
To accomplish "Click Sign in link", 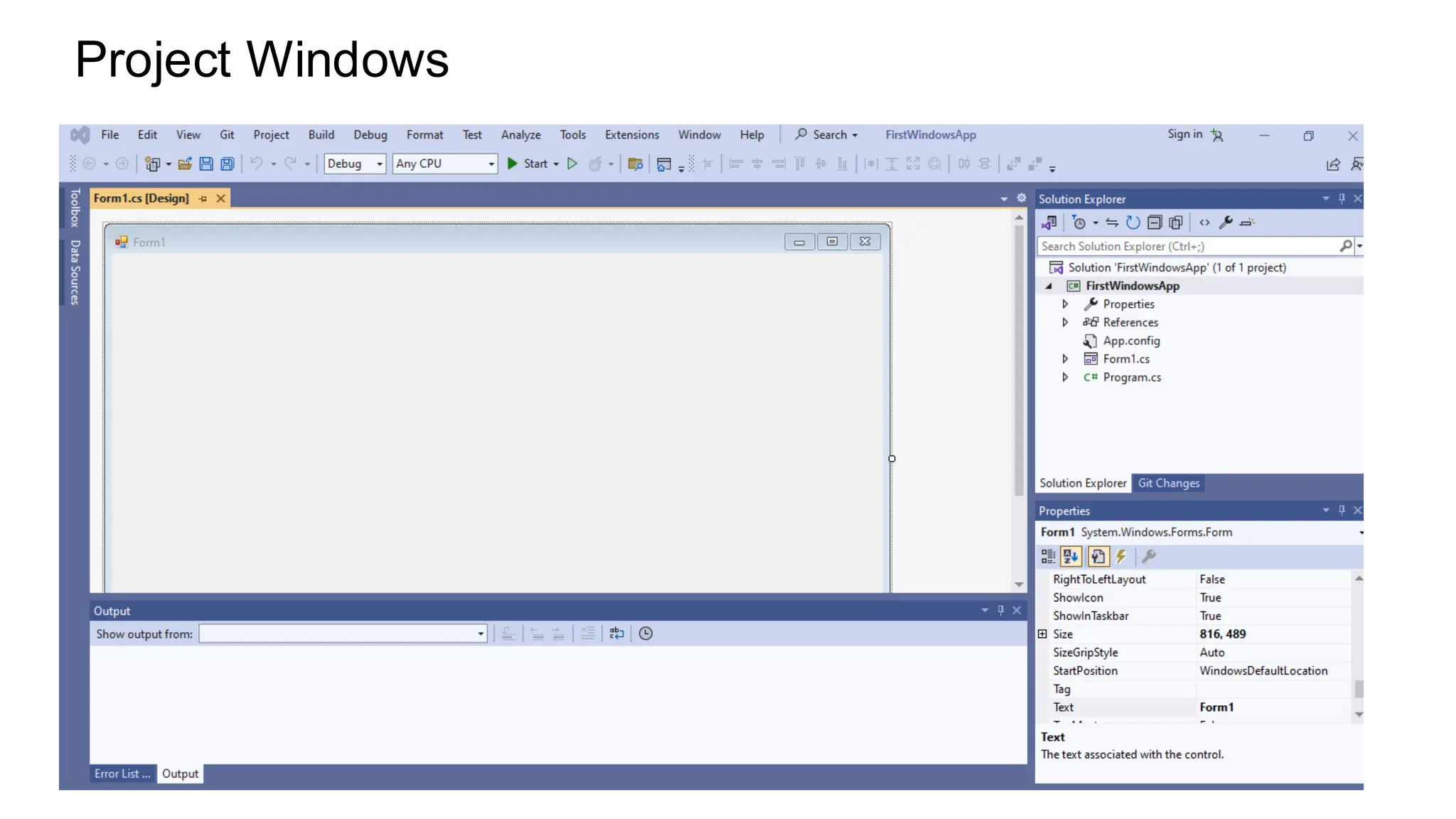I will (1184, 134).
